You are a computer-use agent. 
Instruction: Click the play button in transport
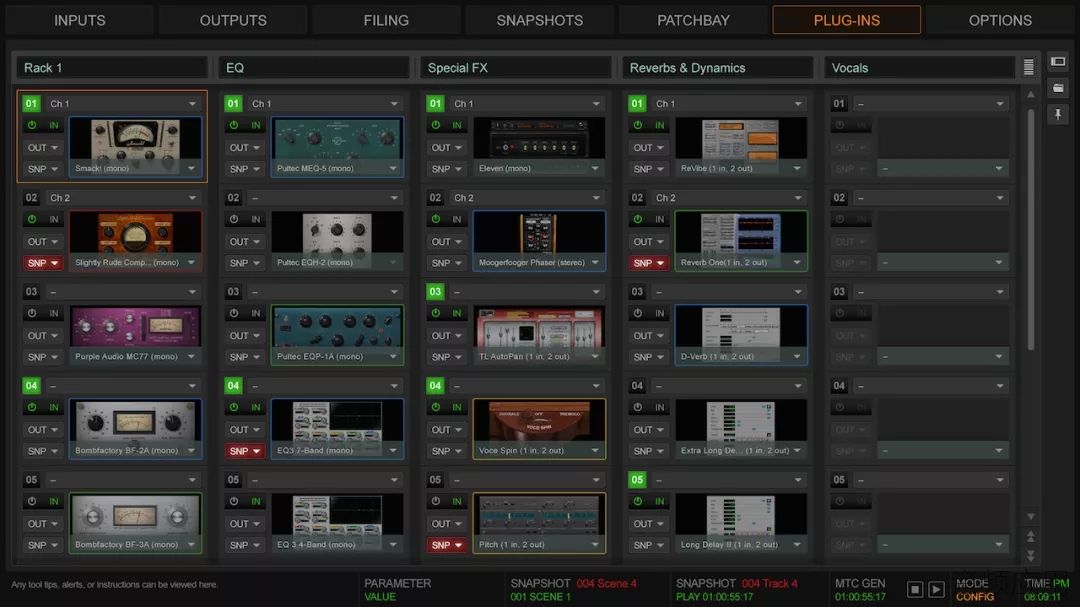click(936, 589)
